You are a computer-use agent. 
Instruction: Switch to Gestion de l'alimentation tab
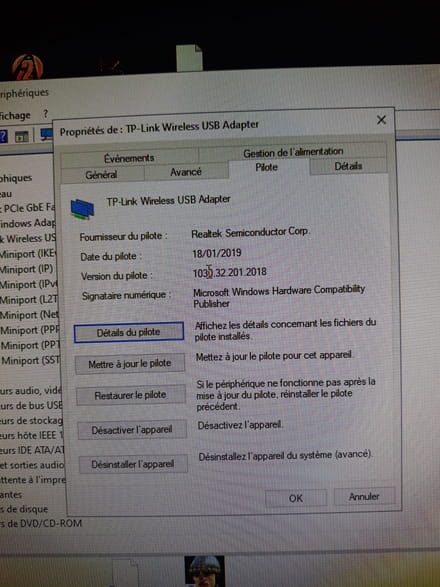(x=293, y=152)
